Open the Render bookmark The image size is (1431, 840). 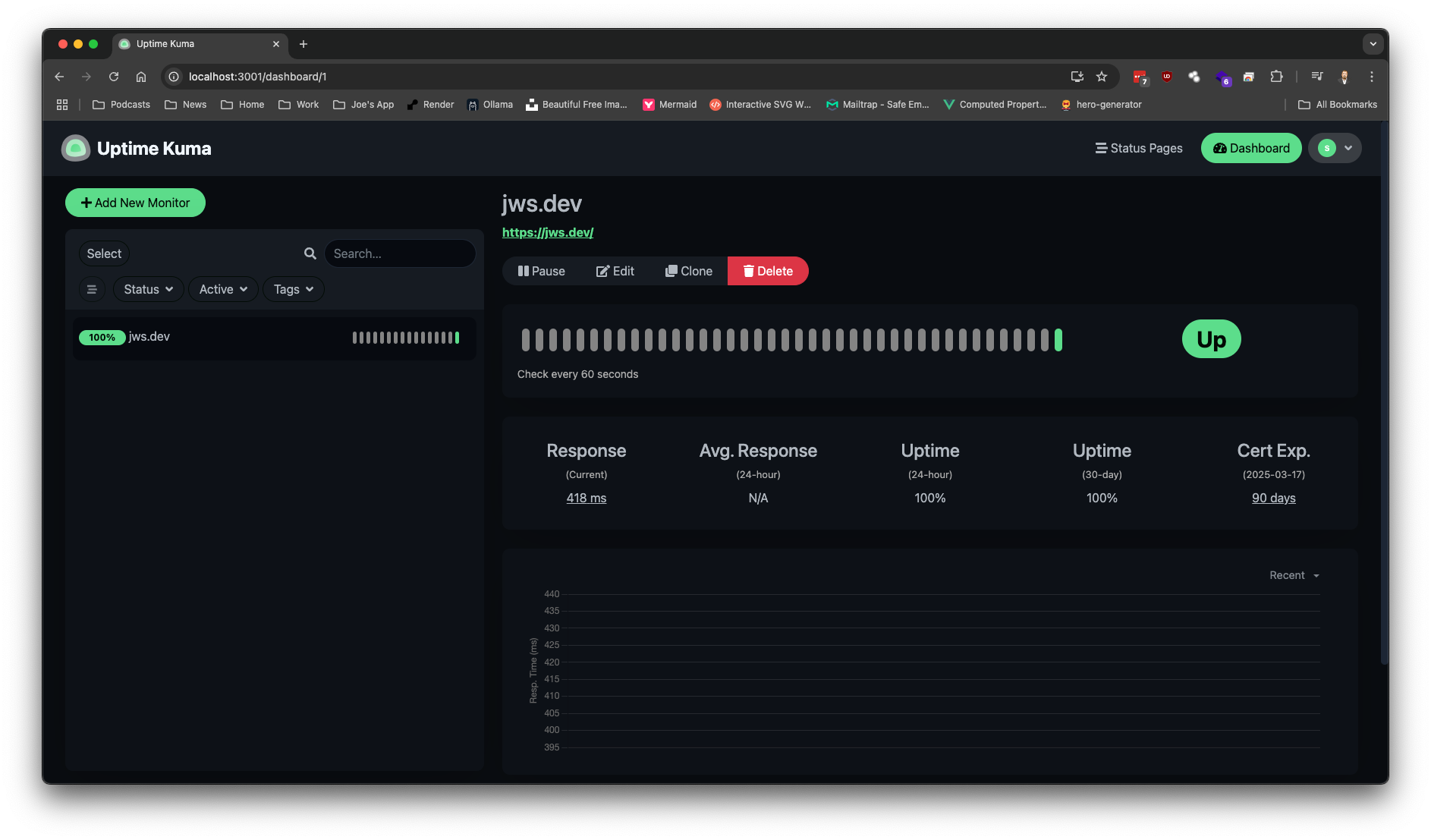point(430,105)
